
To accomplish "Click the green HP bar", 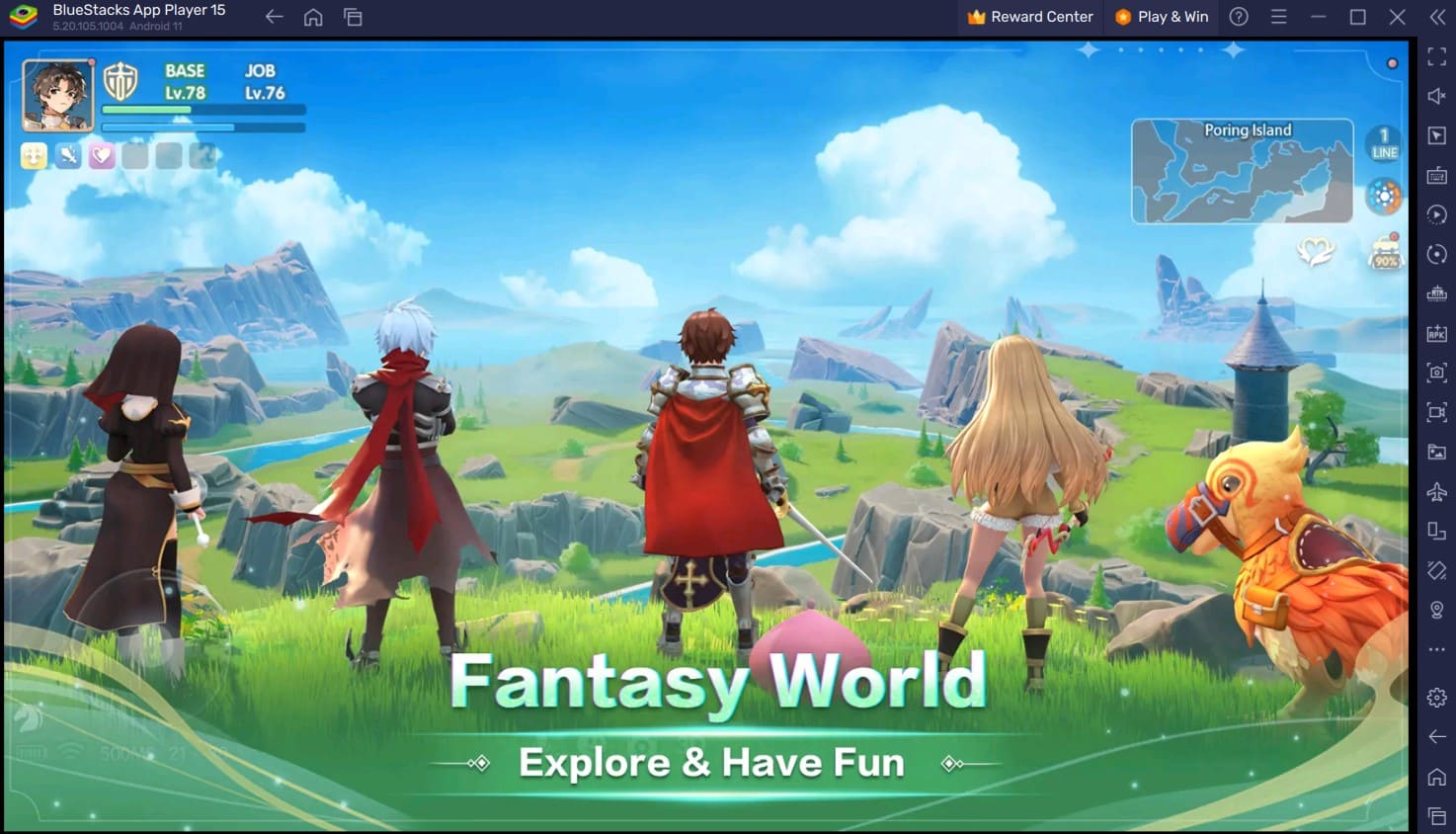I will (x=203, y=110).
